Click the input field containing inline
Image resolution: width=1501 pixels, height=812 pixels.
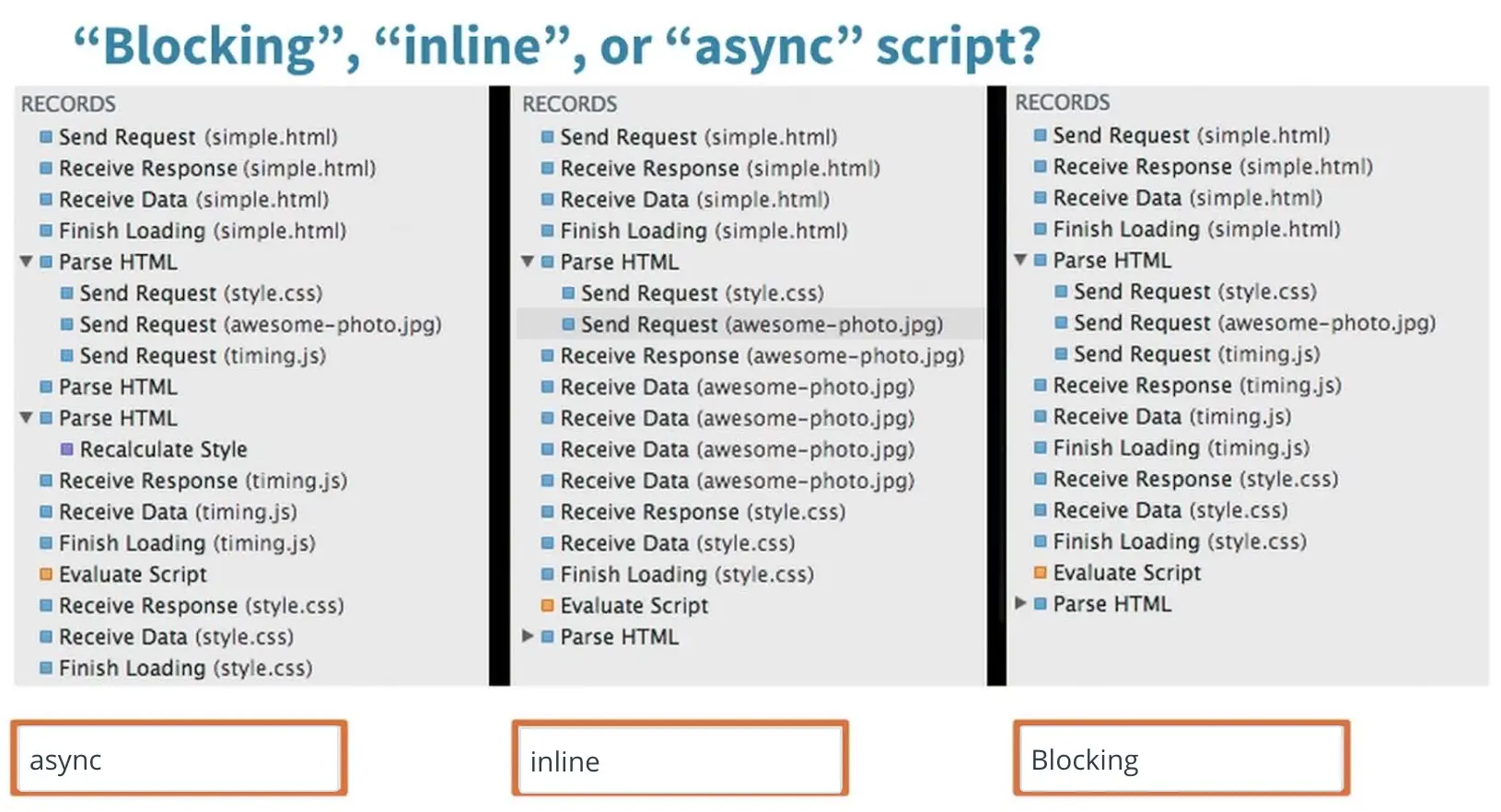click(x=681, y=760)
